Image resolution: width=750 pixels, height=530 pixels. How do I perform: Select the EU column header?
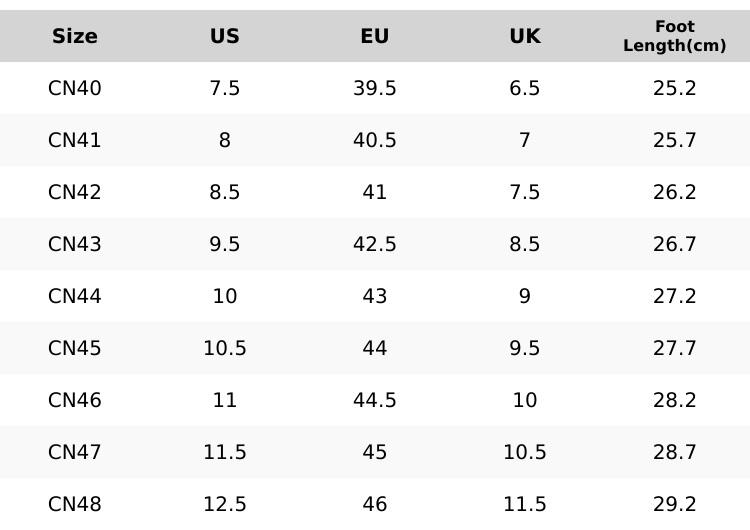375,37
